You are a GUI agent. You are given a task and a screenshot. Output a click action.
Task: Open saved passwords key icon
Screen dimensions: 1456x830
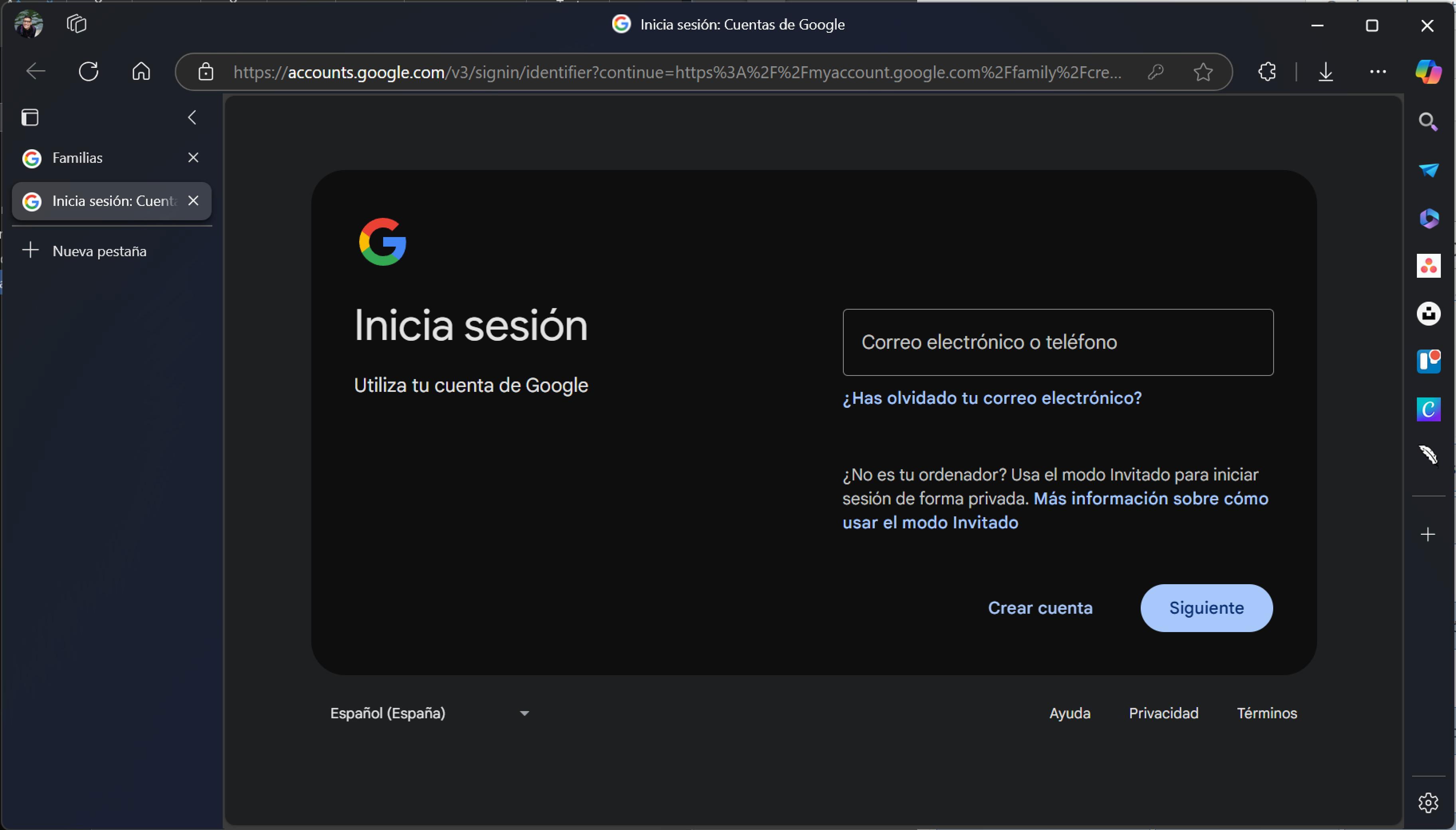pyautogui.click(x=1155, y=72)
